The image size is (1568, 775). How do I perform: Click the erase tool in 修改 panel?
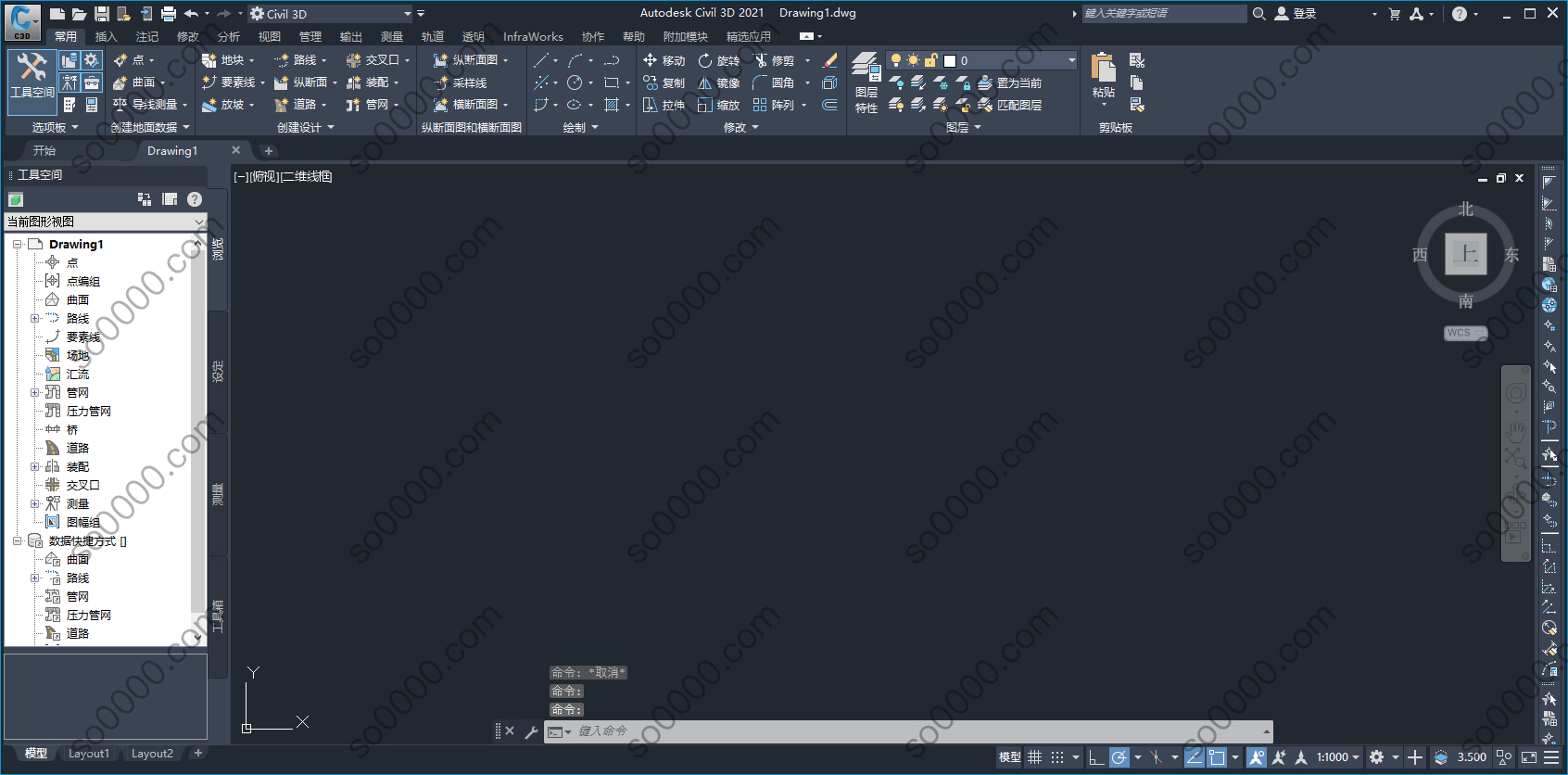tap(829, 60)
